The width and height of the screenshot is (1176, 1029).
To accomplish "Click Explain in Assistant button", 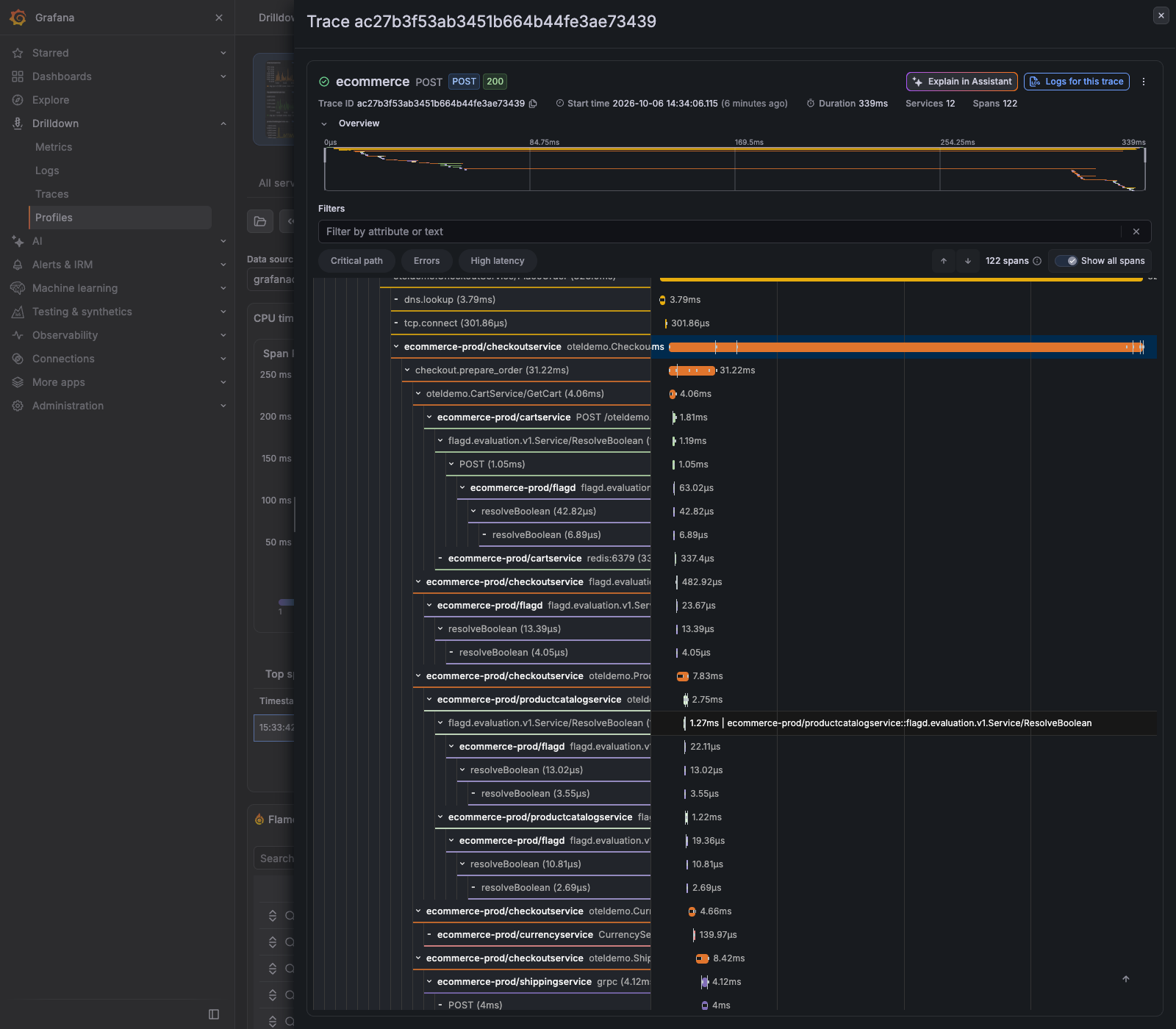I will [x=962, y=82].
